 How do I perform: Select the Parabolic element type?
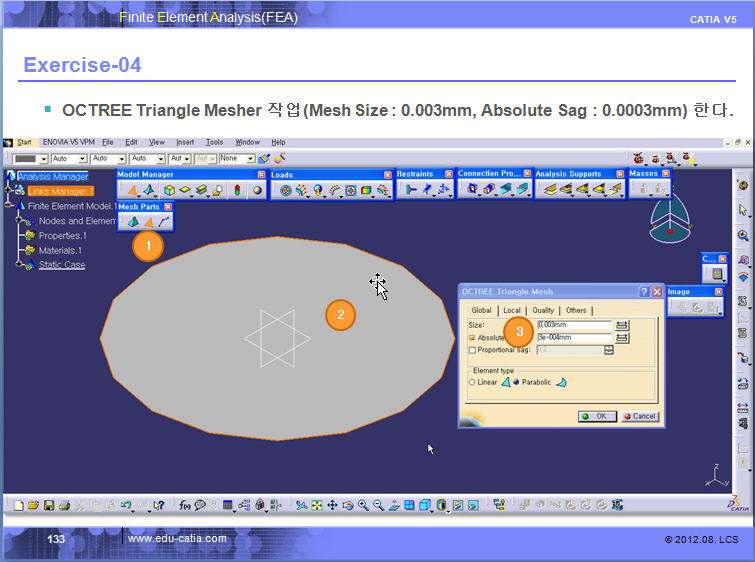pos(516,382)
